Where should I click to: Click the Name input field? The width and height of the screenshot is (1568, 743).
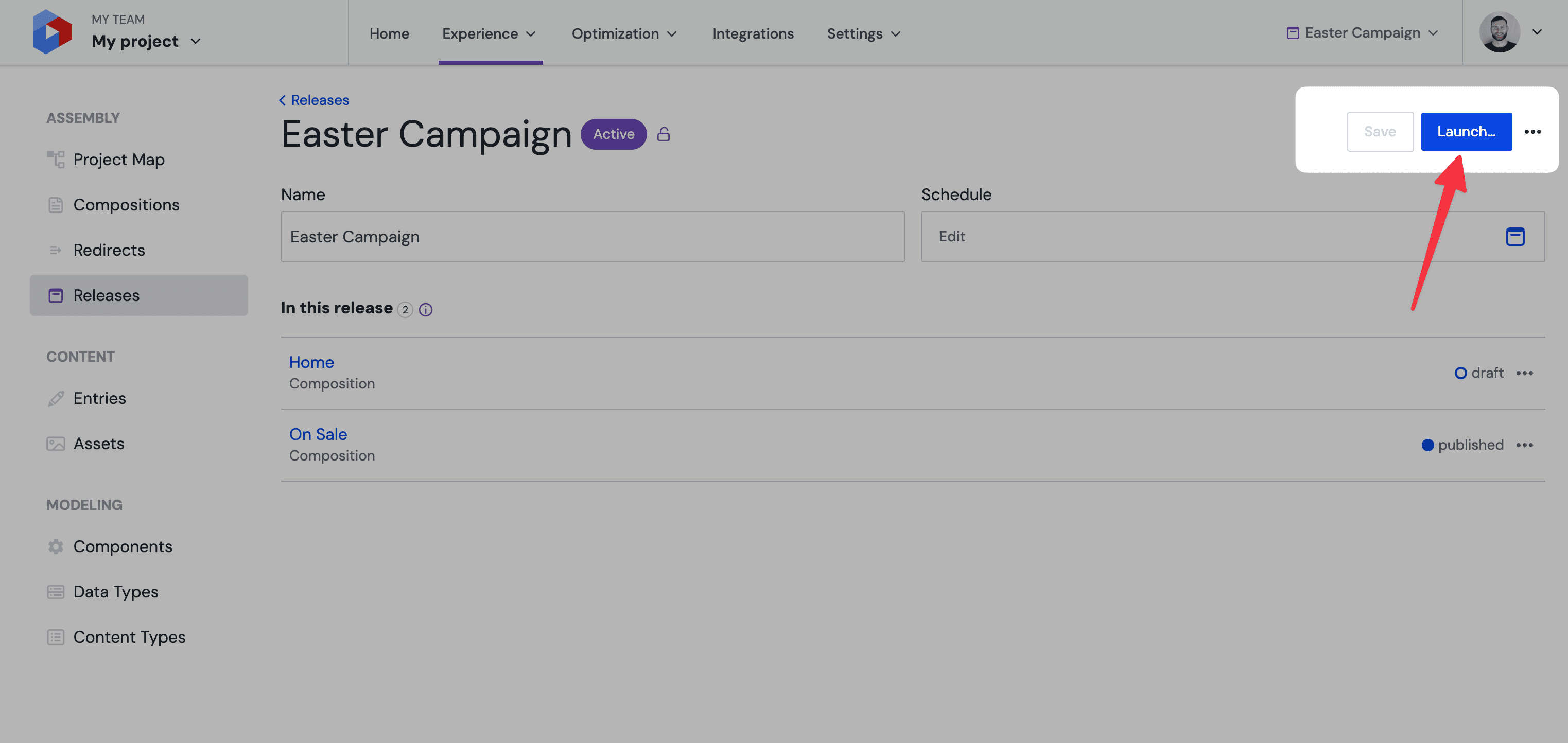pyautogui.click(x=592, y=236)
